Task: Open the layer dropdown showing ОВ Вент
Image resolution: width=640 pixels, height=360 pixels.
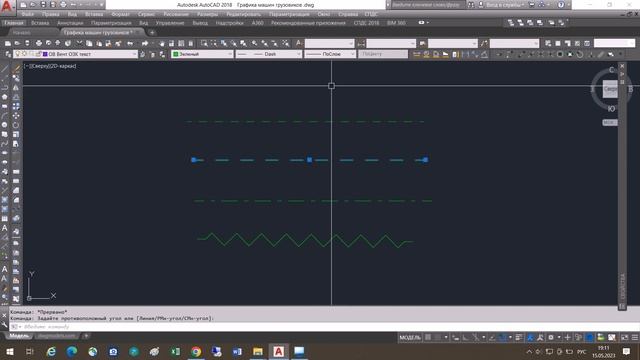Action: pos(76,54)
